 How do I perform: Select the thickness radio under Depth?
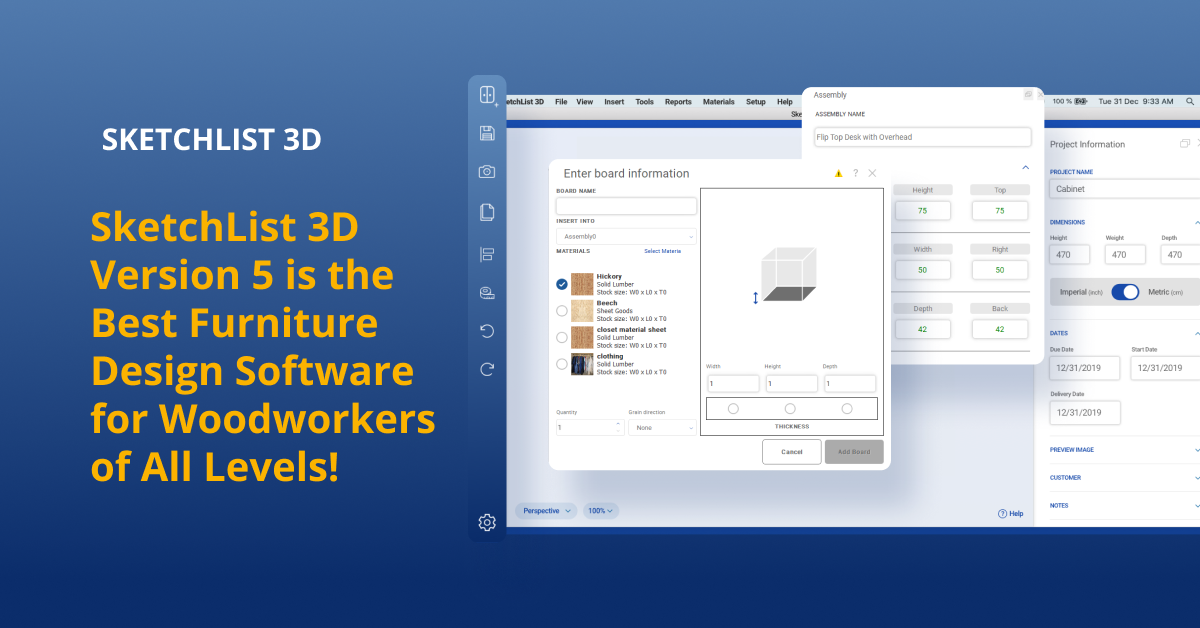pos(847,408)
